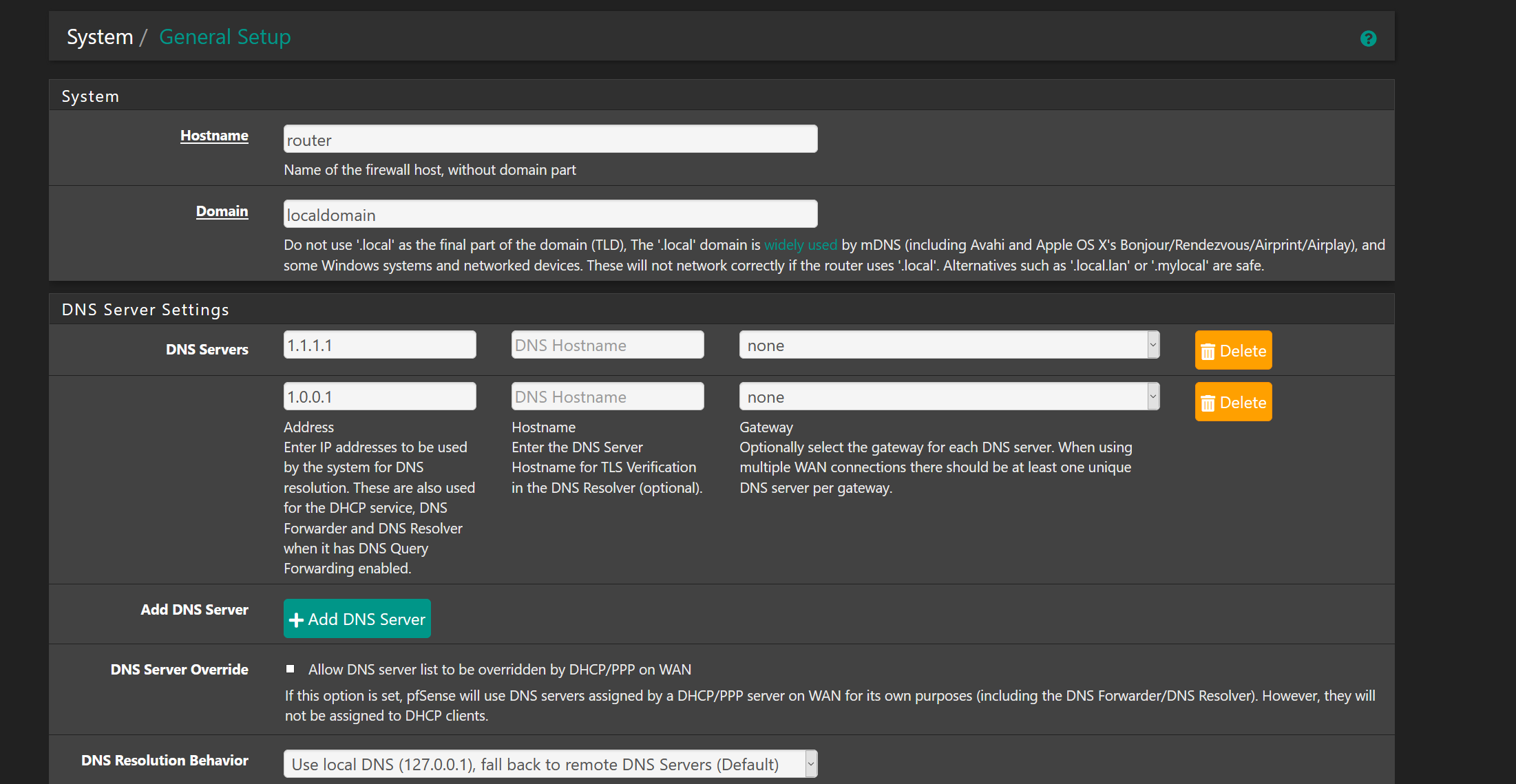Click the System breadcrumb text
This screenshot has width=1516, height=784.
100,37
